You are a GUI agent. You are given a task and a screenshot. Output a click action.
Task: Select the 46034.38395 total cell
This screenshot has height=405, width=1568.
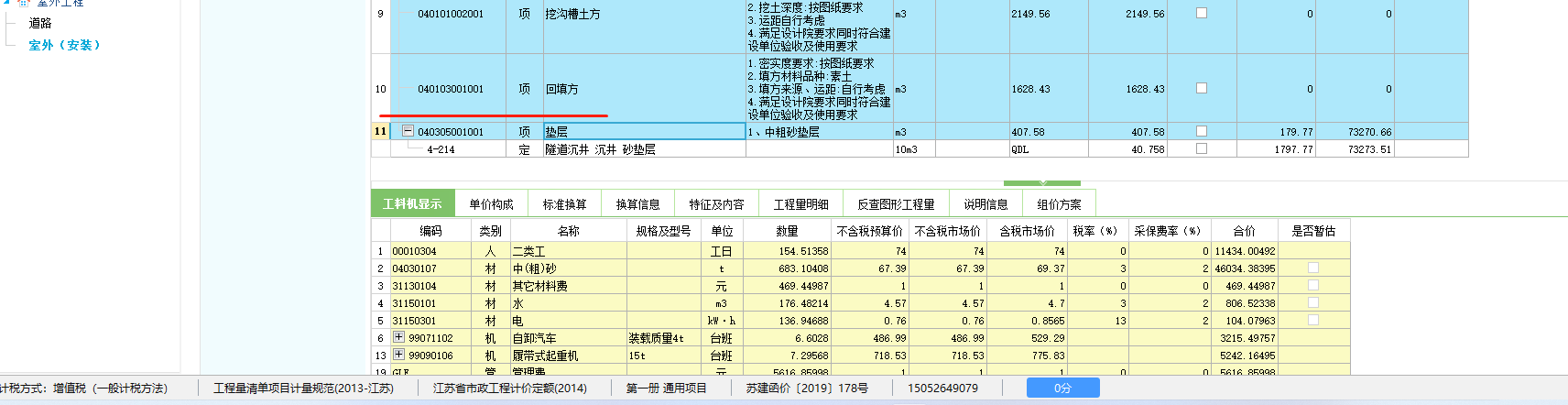(1245, 268)
